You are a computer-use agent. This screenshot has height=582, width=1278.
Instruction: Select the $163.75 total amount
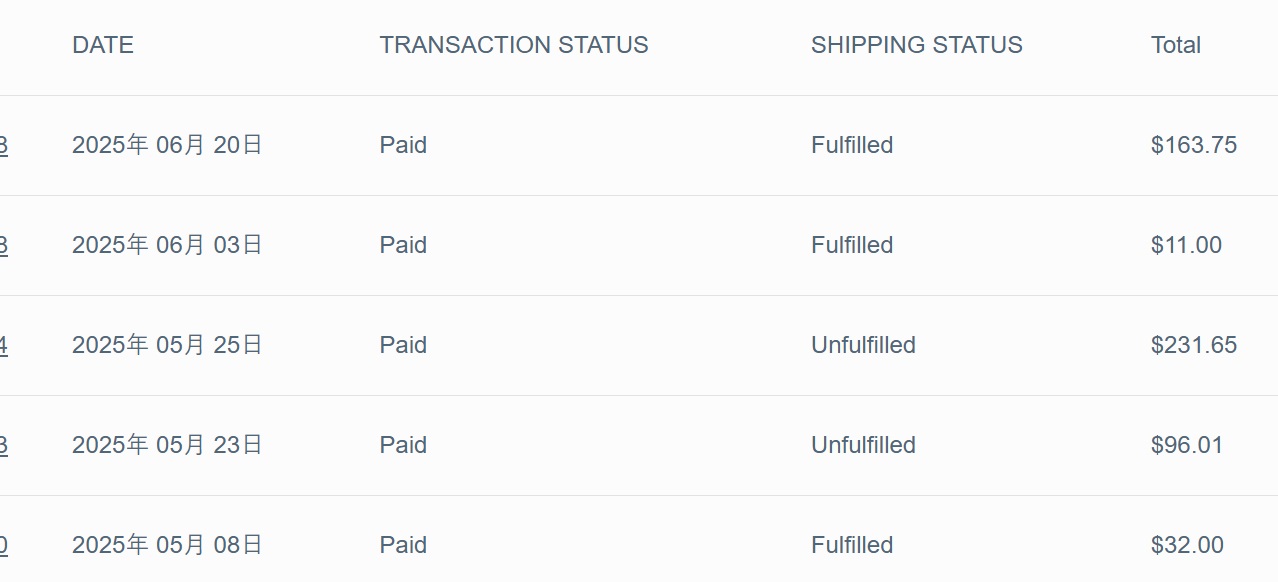[x=1193, y=145]
